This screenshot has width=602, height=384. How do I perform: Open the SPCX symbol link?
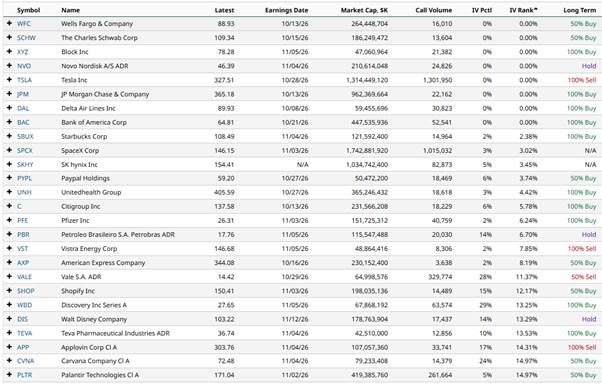[25, 151]
